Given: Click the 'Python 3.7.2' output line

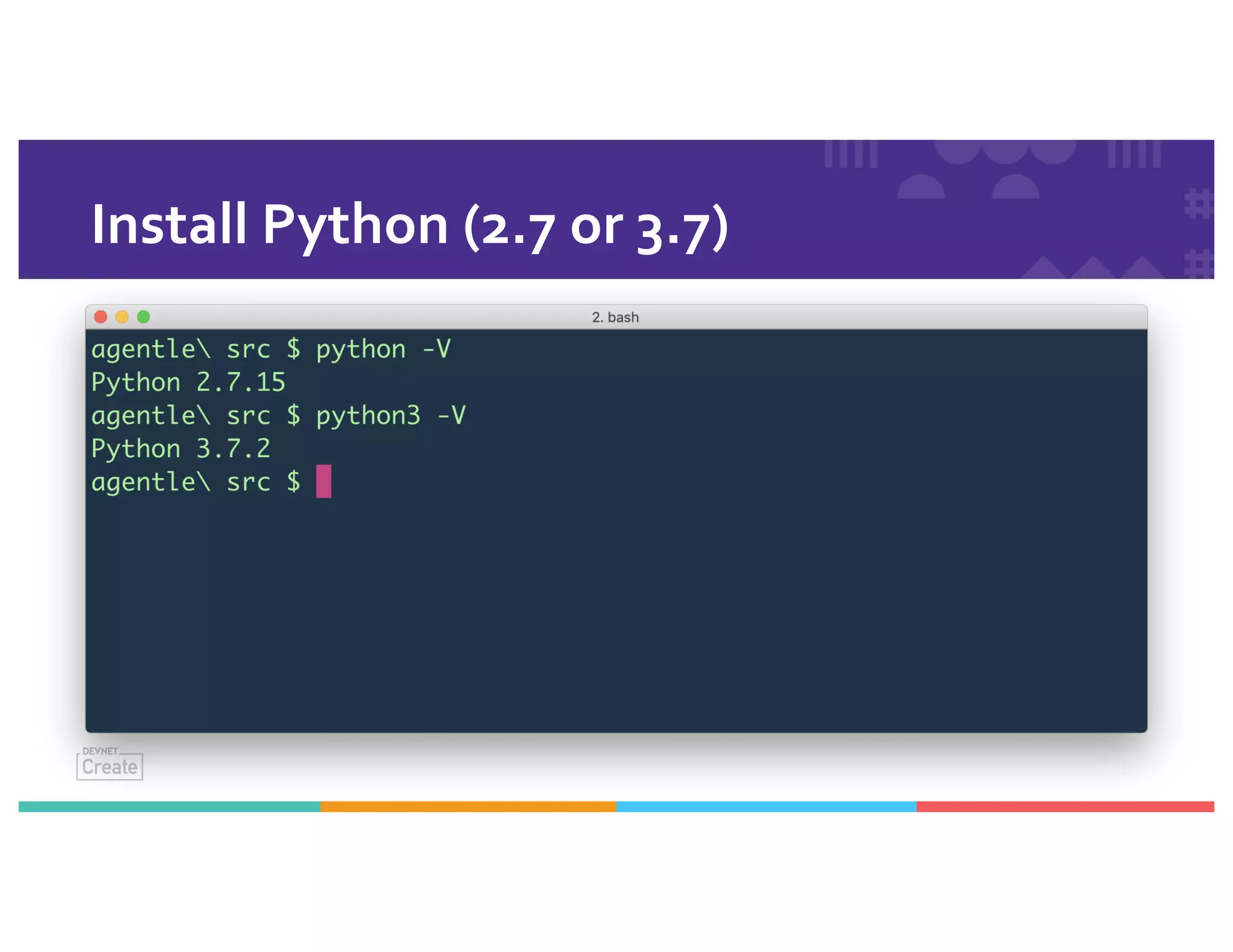Looking at the screenshot, I should (x=181, y=449).
